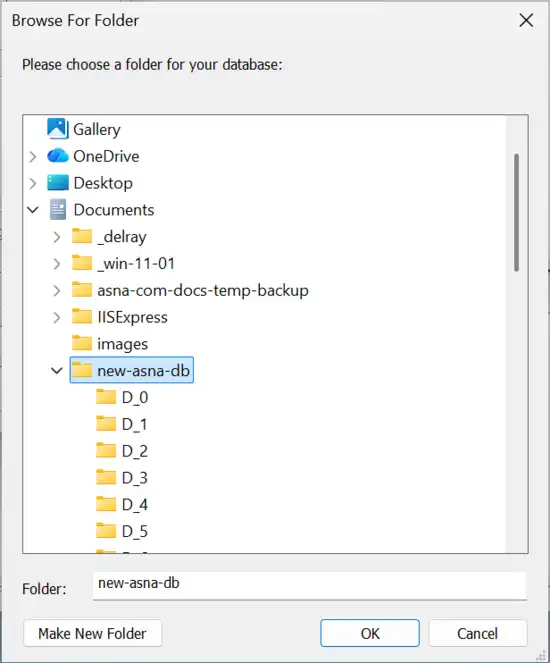Select the D_5 folder icon
Viewport: 550px width, 663px height.
coord(106,531)
